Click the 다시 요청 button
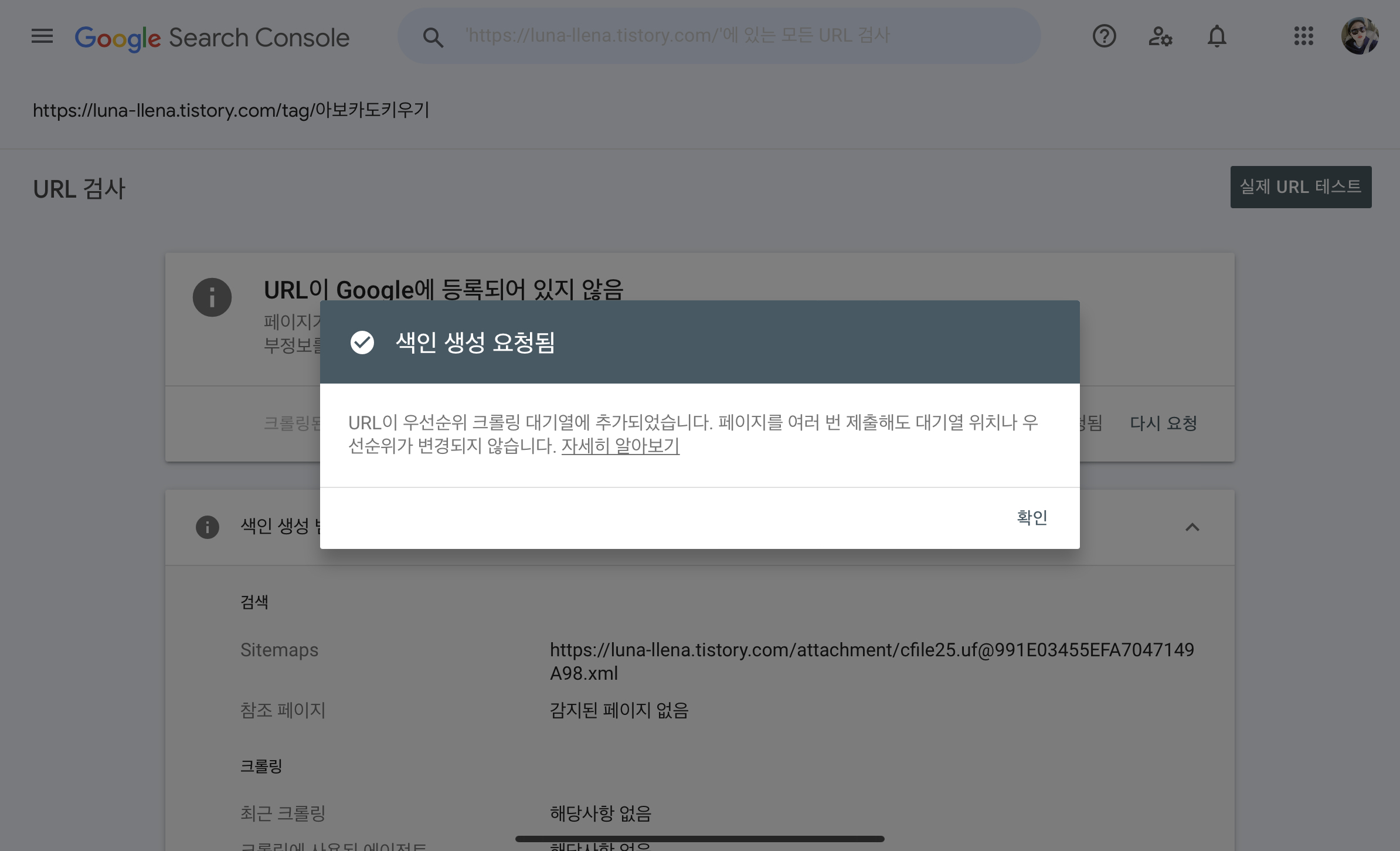Viewport: 1400px width, 851px height. (x=1163, y=423)
